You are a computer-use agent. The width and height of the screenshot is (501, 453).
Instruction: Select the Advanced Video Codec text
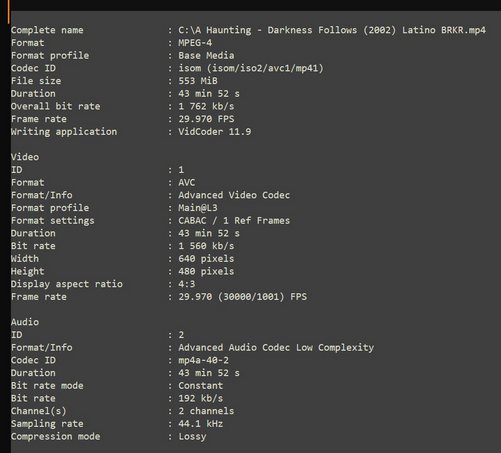(x=234, y=195)
